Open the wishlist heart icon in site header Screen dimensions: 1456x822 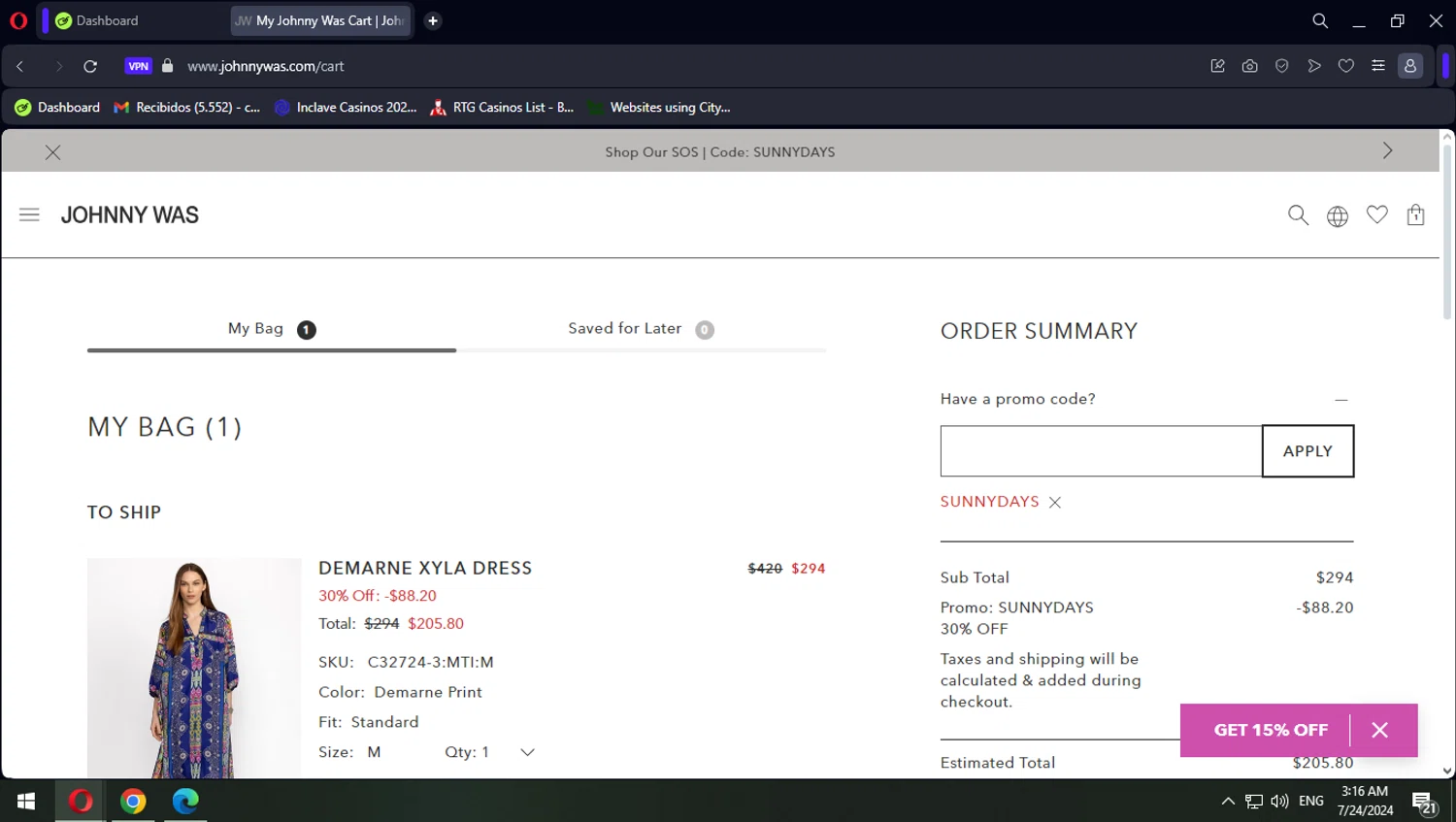pyautogui.click(x=1376, y=214)
